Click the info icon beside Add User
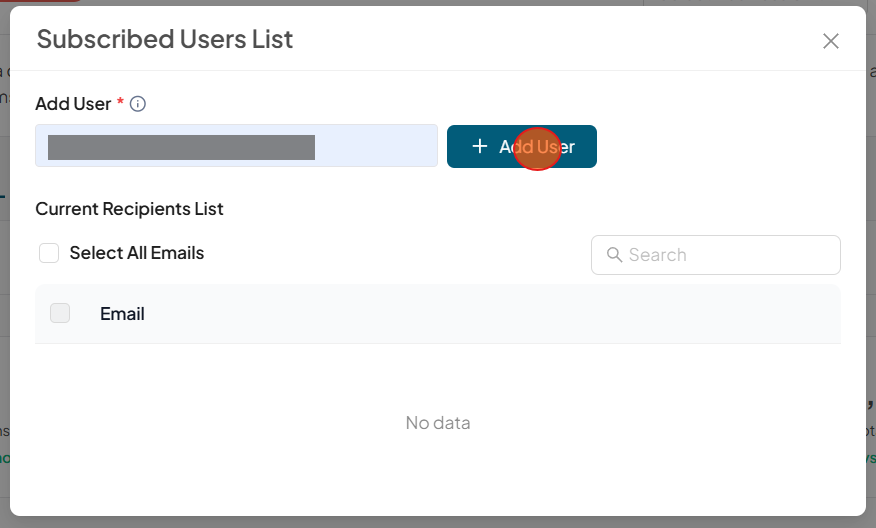This screenshot has height=528, width=876. 138,104
